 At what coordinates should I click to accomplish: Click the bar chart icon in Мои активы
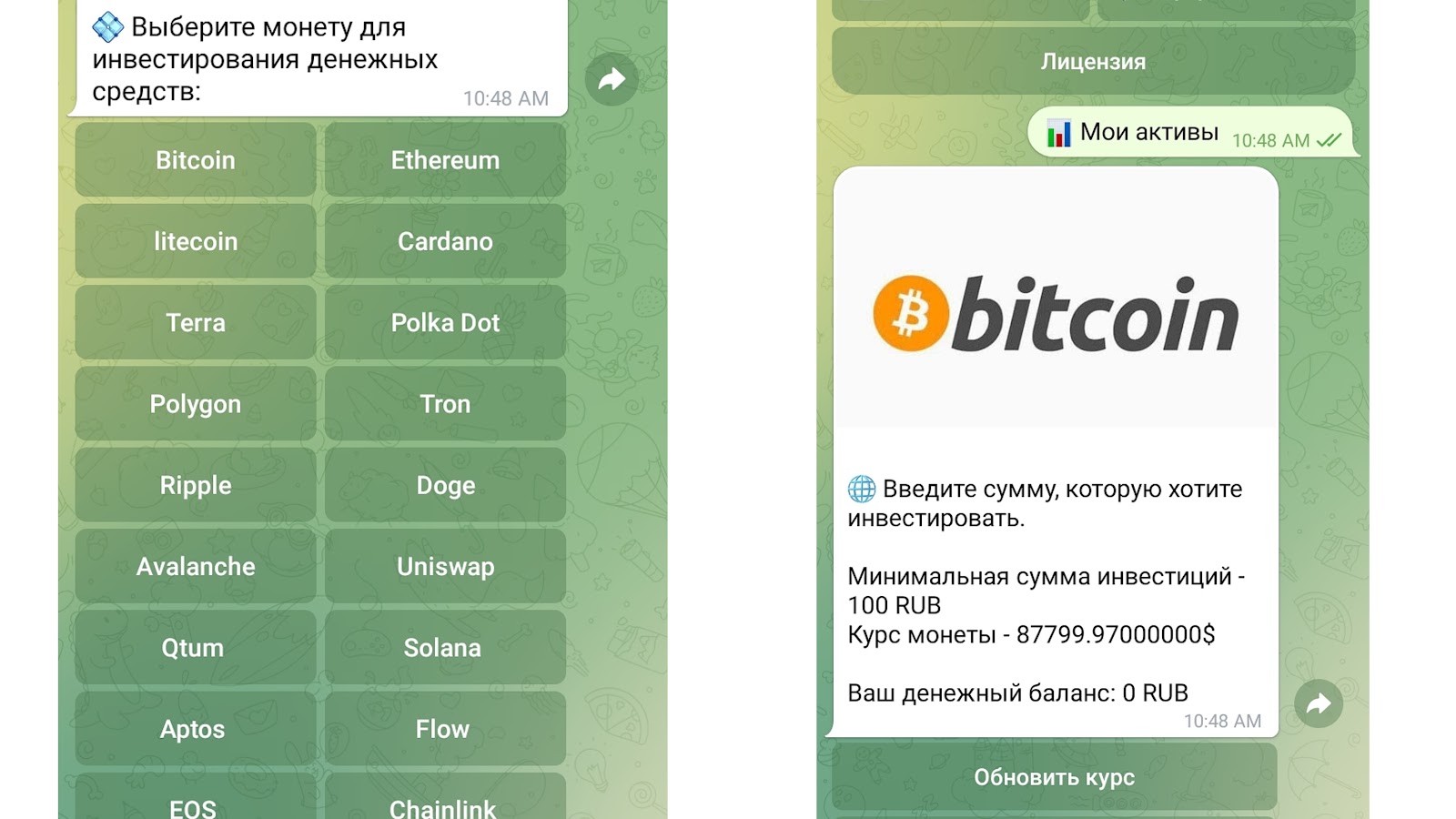(1058, 133)
